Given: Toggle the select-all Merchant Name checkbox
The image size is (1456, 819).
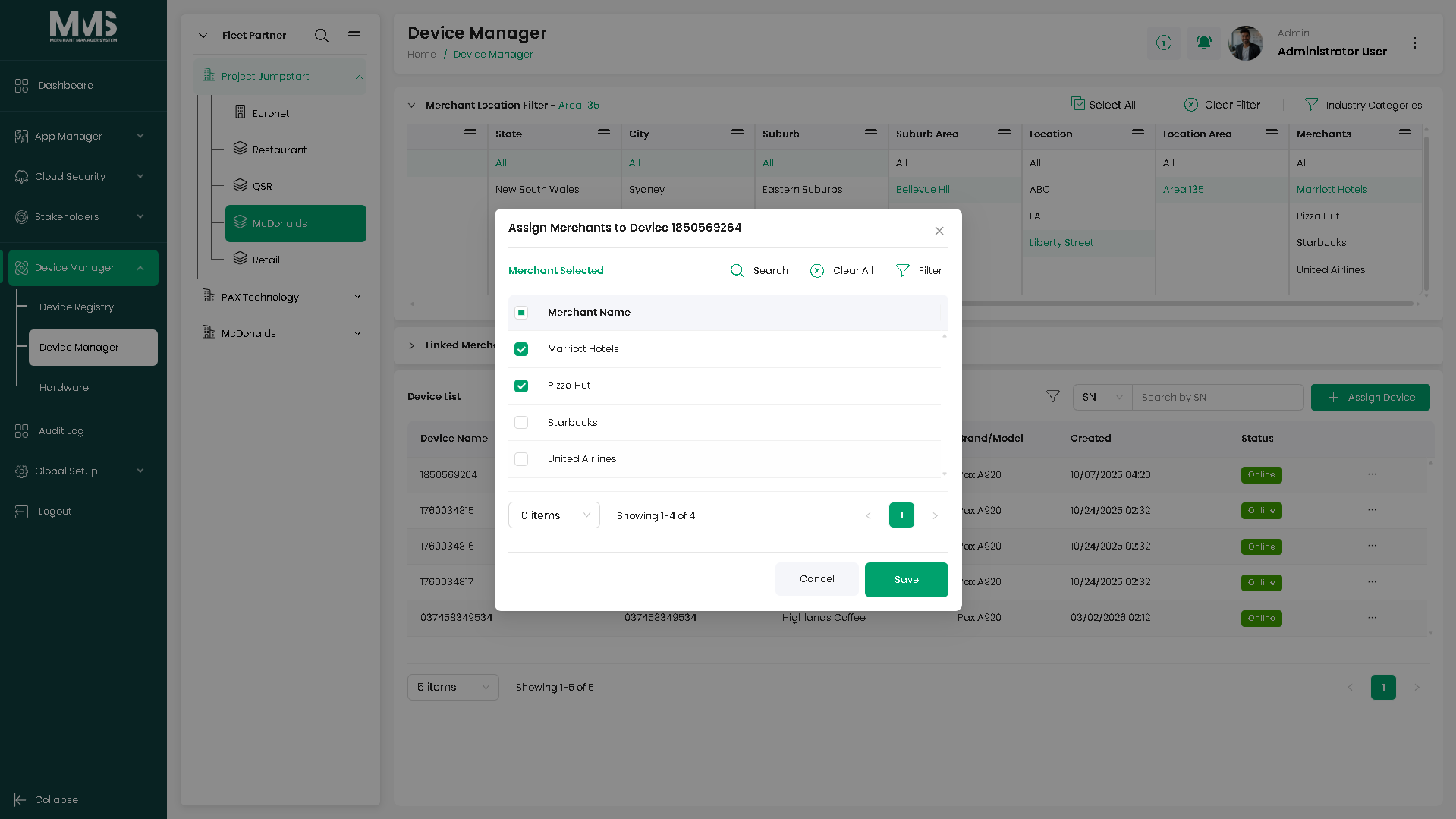Looking at the screenshot, I should pos(521,313).
